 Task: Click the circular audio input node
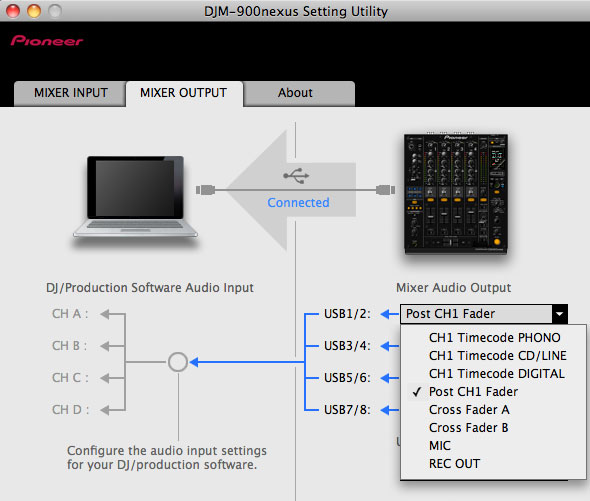(178, 362)
